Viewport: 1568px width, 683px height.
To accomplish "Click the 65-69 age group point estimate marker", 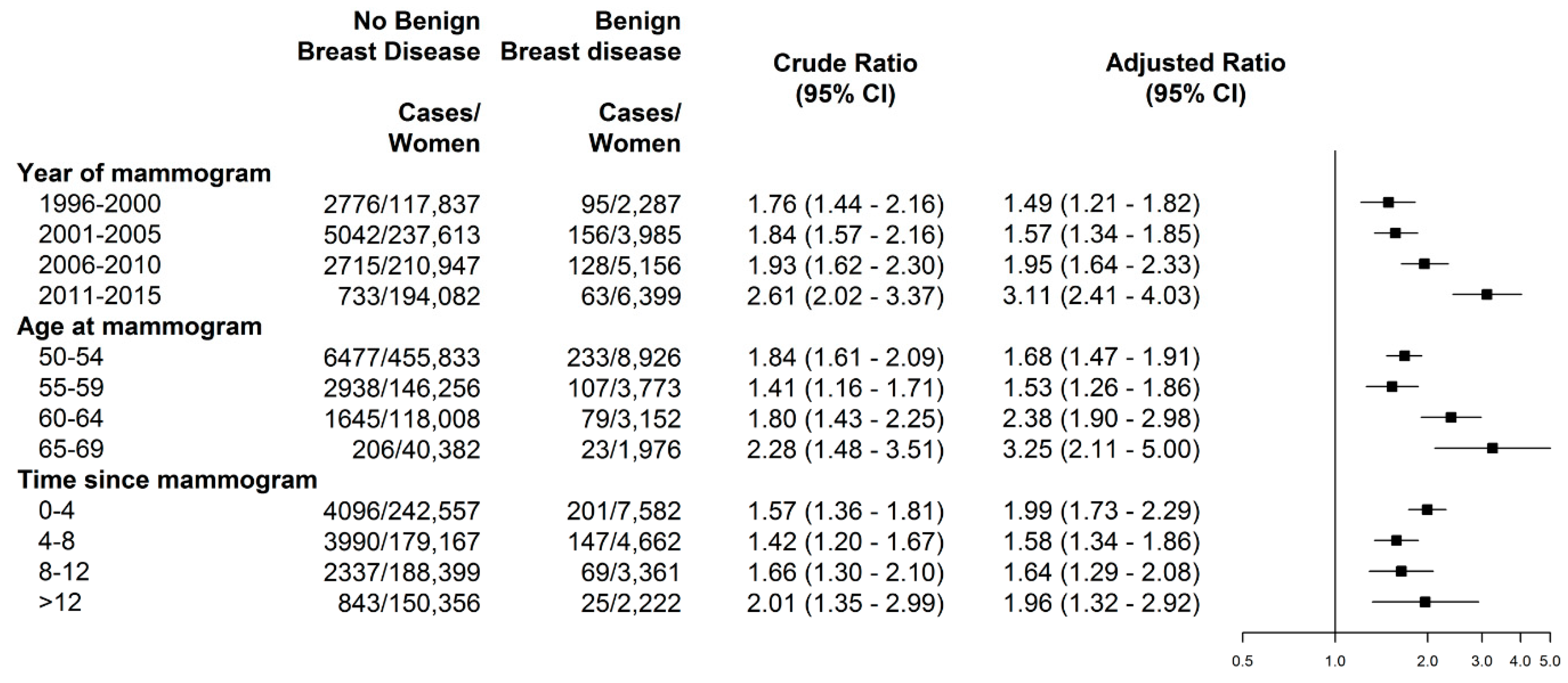I will [1492, 448].
